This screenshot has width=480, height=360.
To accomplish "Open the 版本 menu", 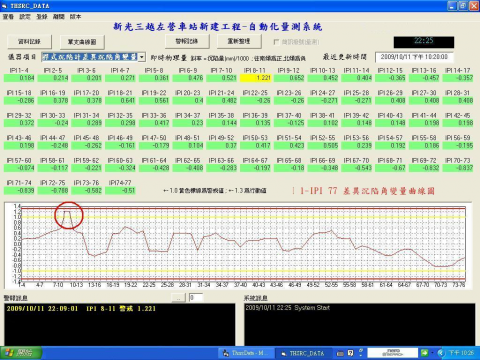I will tap(75, 17).
